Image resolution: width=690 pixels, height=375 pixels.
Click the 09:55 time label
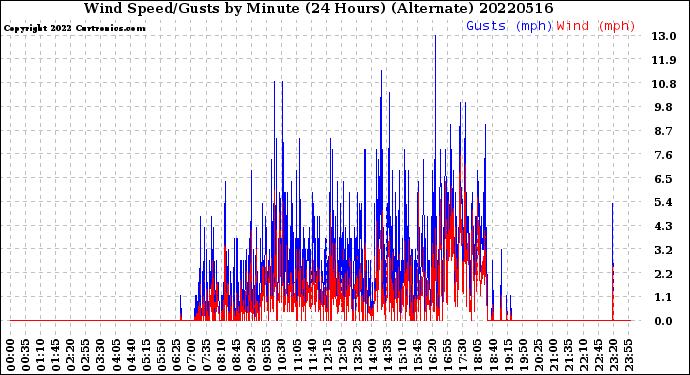click(x=267, y=355)
